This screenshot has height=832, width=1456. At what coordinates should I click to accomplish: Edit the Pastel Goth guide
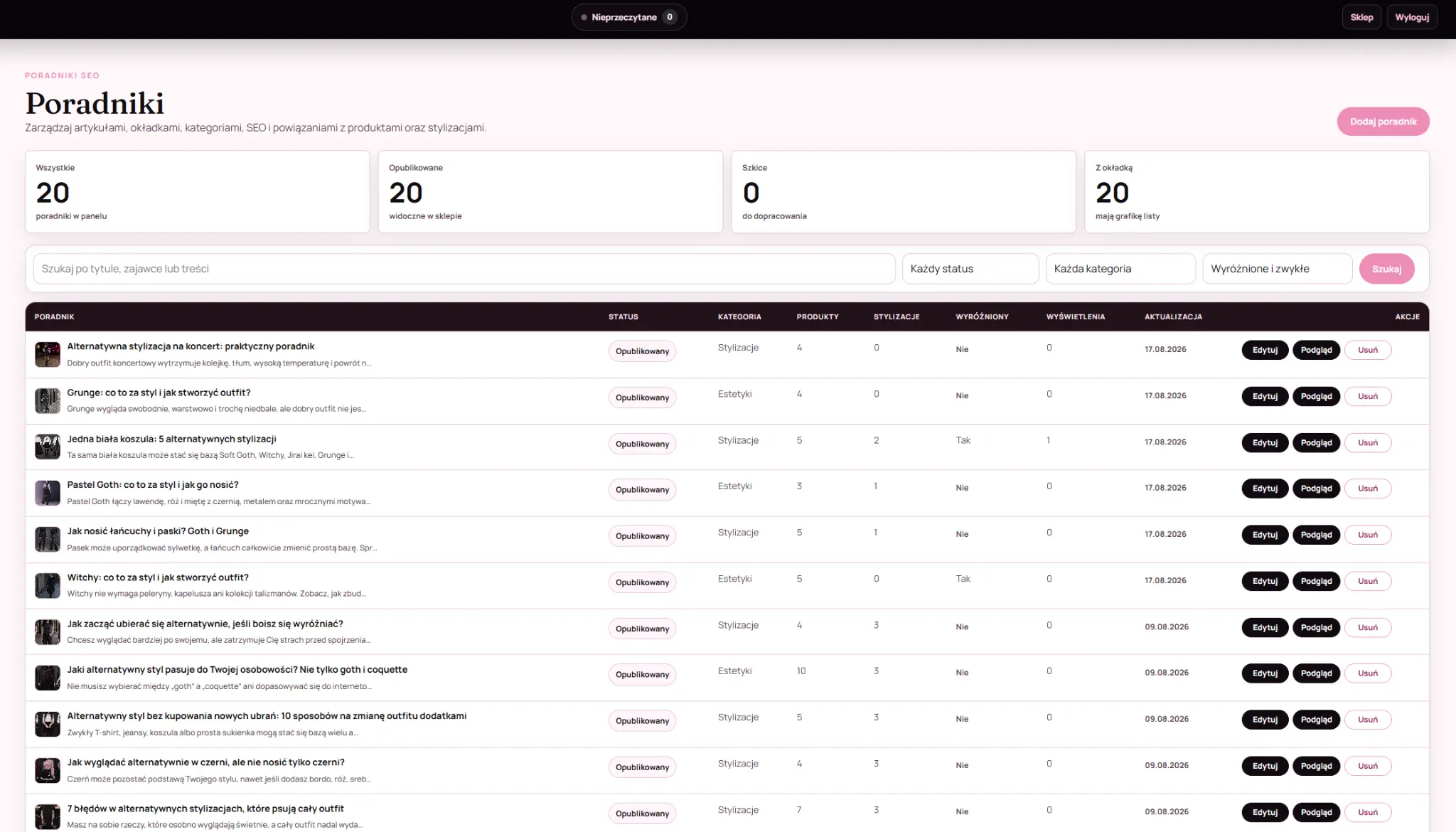pos(1265,489)
